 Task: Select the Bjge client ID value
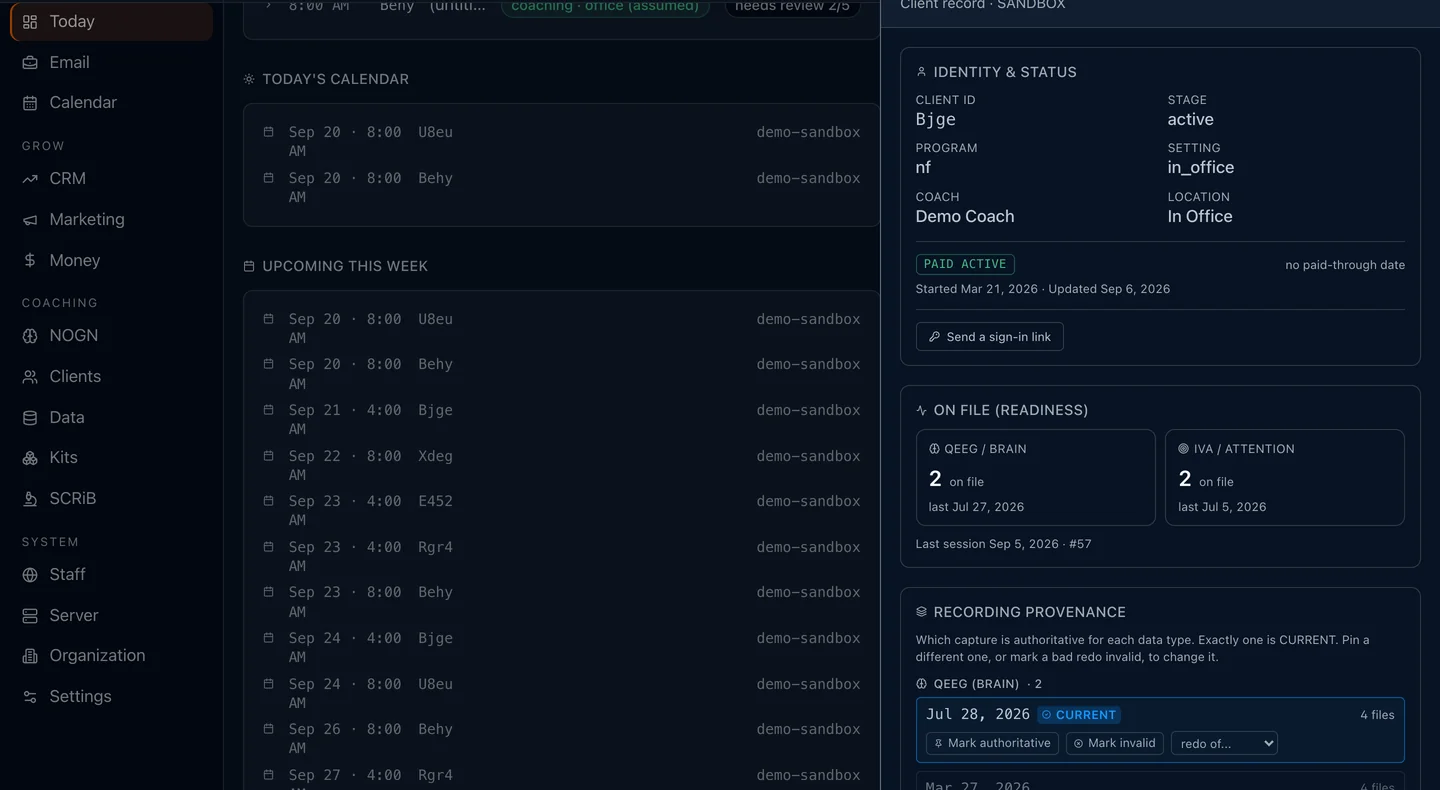tap(936, 119)
